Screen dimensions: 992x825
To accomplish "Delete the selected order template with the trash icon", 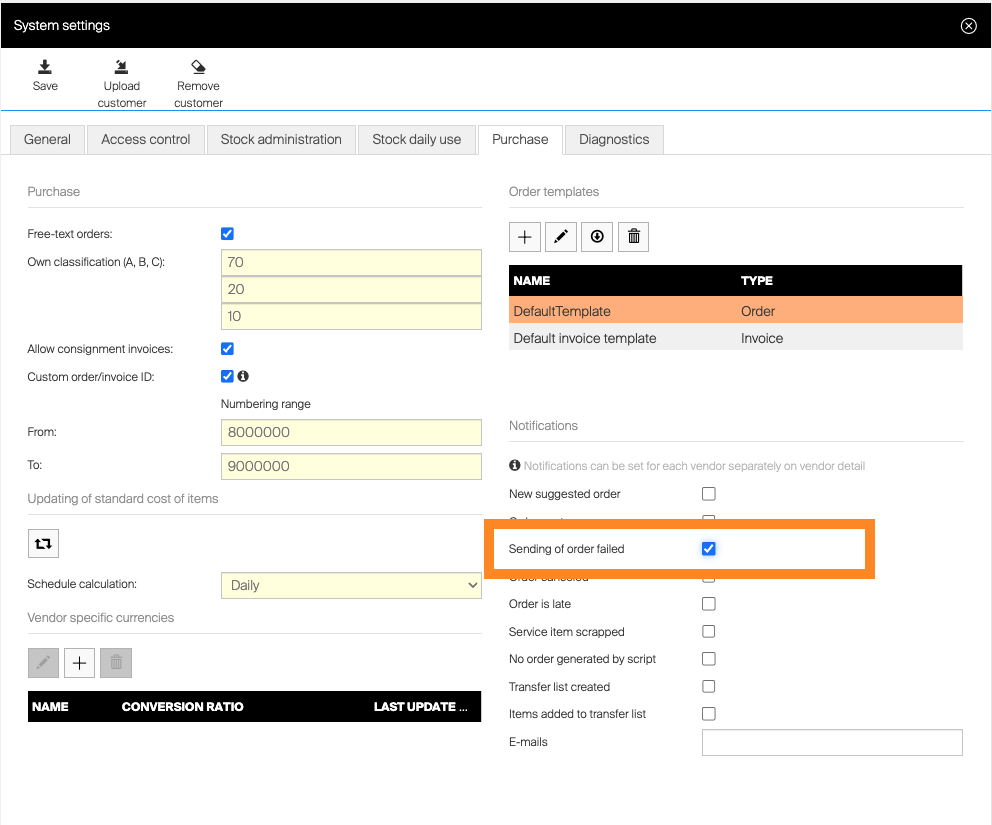I will pyautogui.click(x=633, y=237).
